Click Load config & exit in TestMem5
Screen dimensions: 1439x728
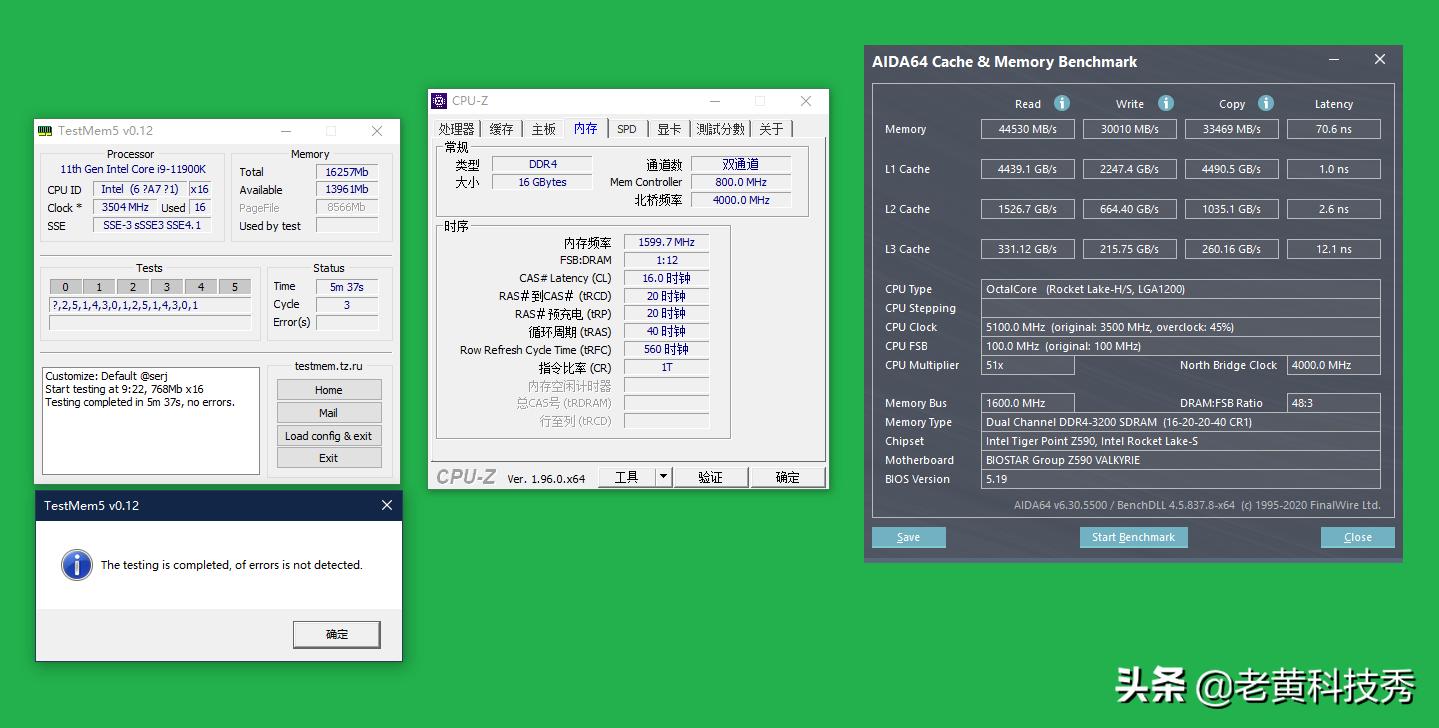pos(329,436)
